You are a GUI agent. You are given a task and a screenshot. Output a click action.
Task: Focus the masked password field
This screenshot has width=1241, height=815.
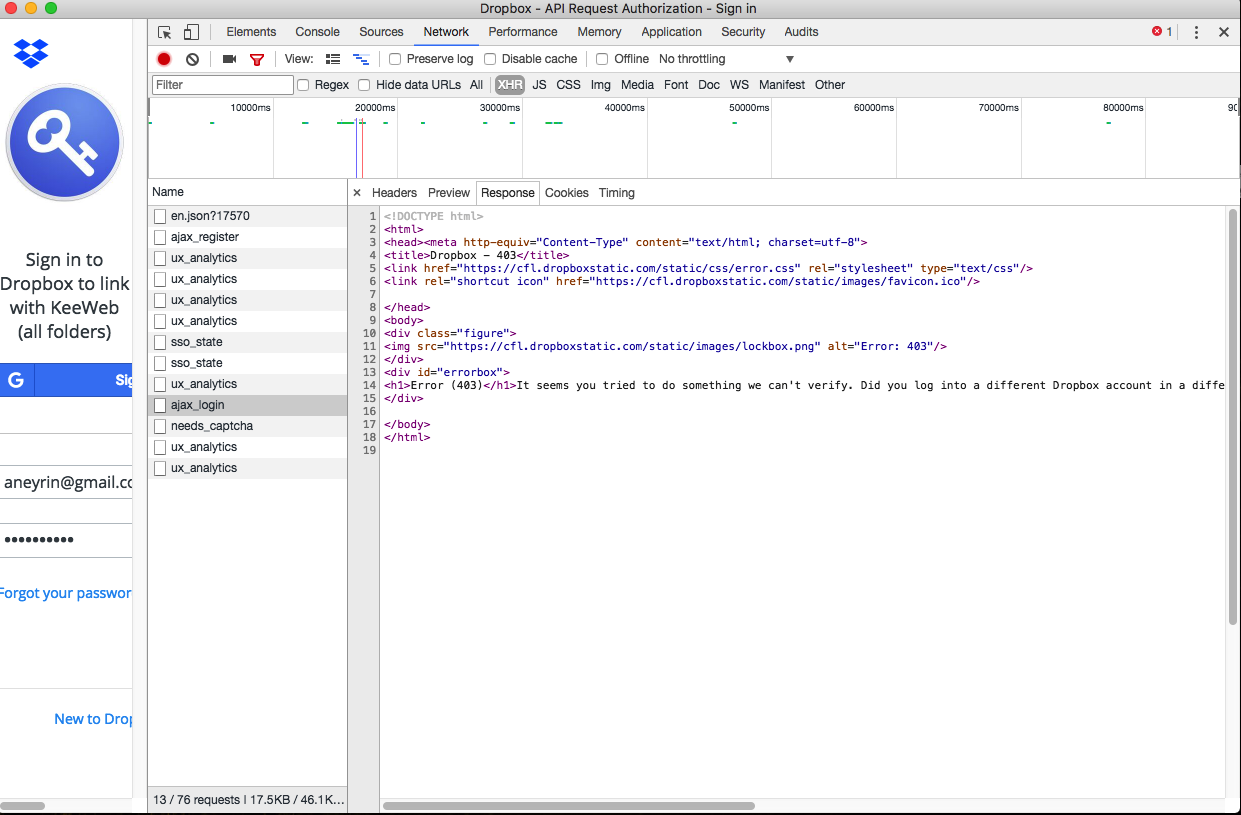click(x=66, y=540)
